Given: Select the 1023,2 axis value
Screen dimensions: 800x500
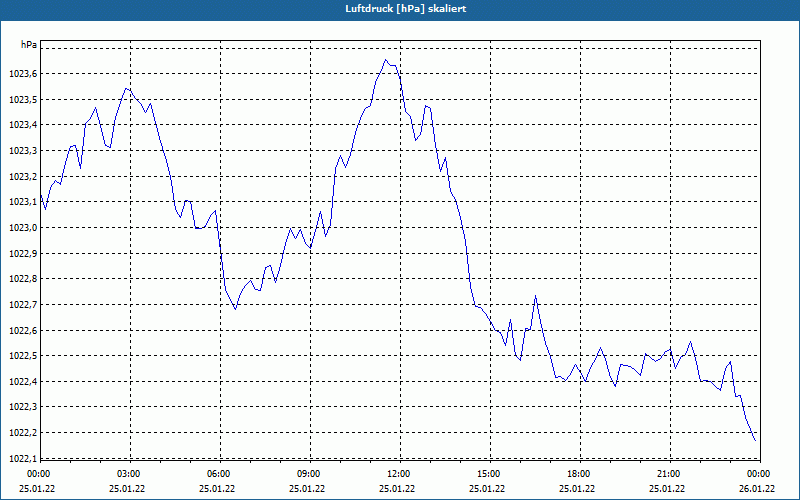Looking at the screenshot, I should tap(23, 177).
